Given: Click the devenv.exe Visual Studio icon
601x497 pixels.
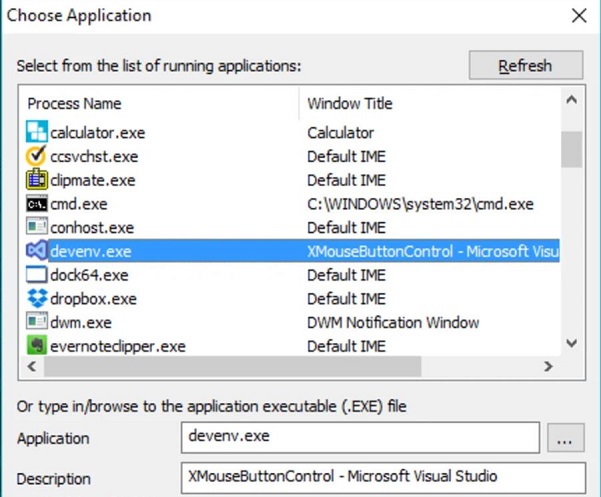Looking at the screenshot, I should click(36, 251).
